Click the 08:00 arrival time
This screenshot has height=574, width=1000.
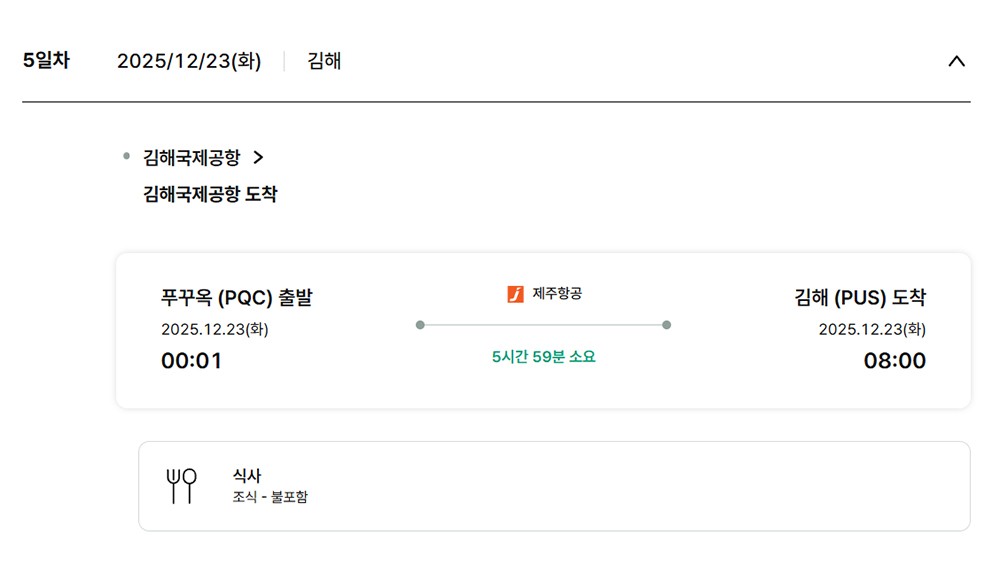click(x=895, y=361)
